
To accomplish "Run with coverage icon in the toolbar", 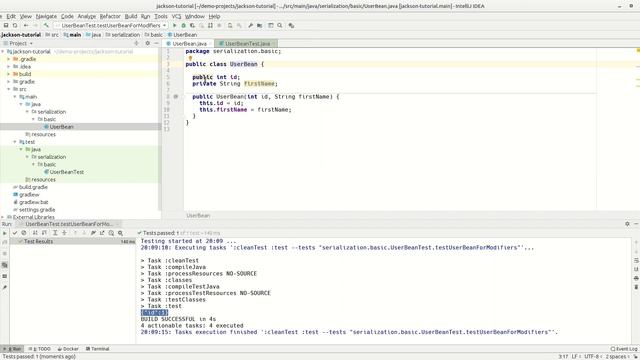I will tap(192, 25).
